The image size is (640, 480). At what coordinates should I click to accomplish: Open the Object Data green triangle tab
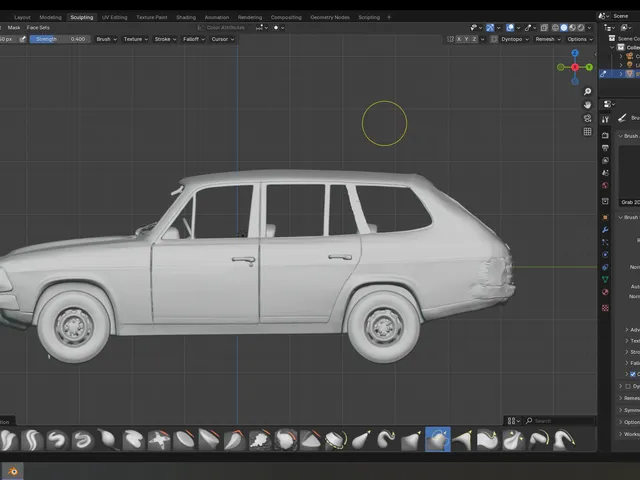click(x=605, y=280)
